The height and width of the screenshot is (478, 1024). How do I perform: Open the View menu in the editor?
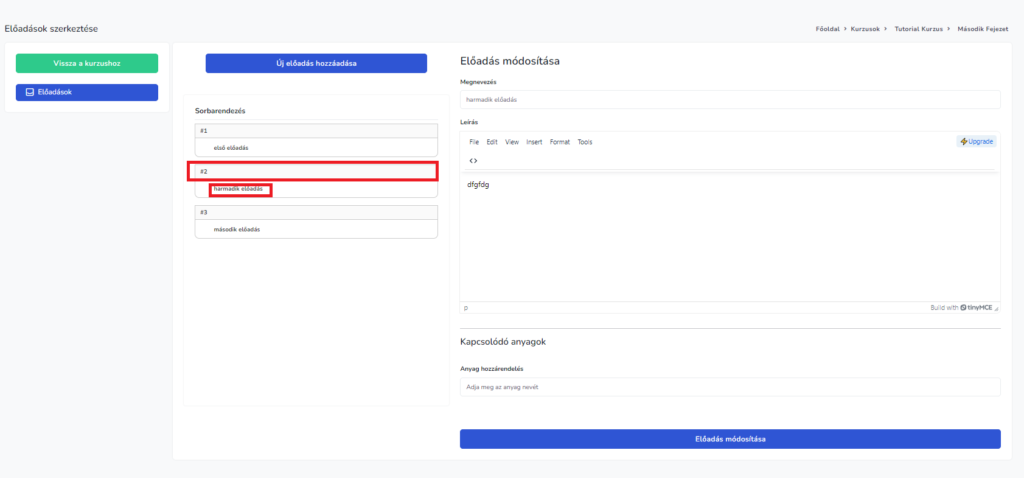pos(511,142)
